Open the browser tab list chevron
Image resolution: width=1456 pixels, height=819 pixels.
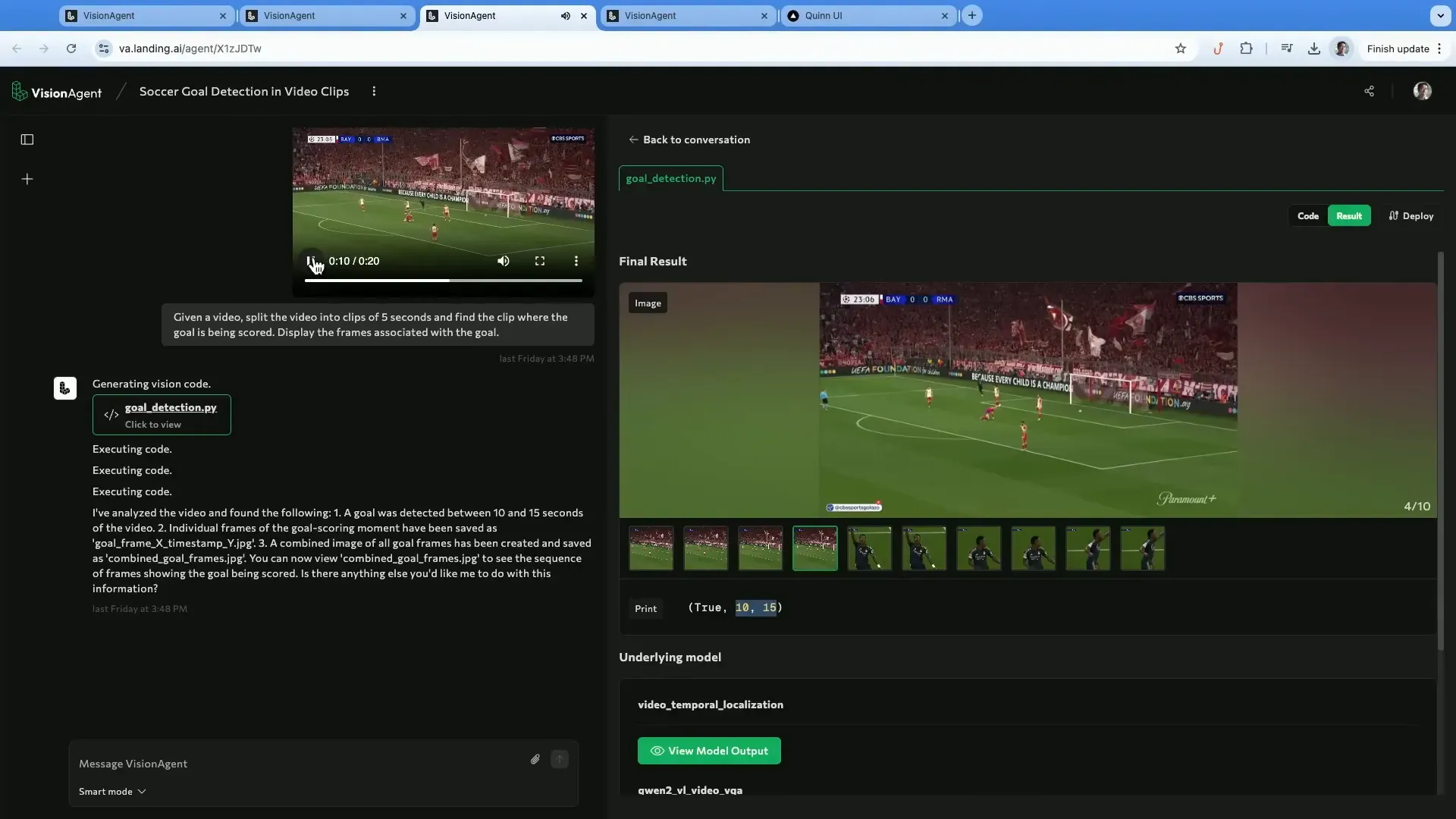click(x=1440, y=15)
